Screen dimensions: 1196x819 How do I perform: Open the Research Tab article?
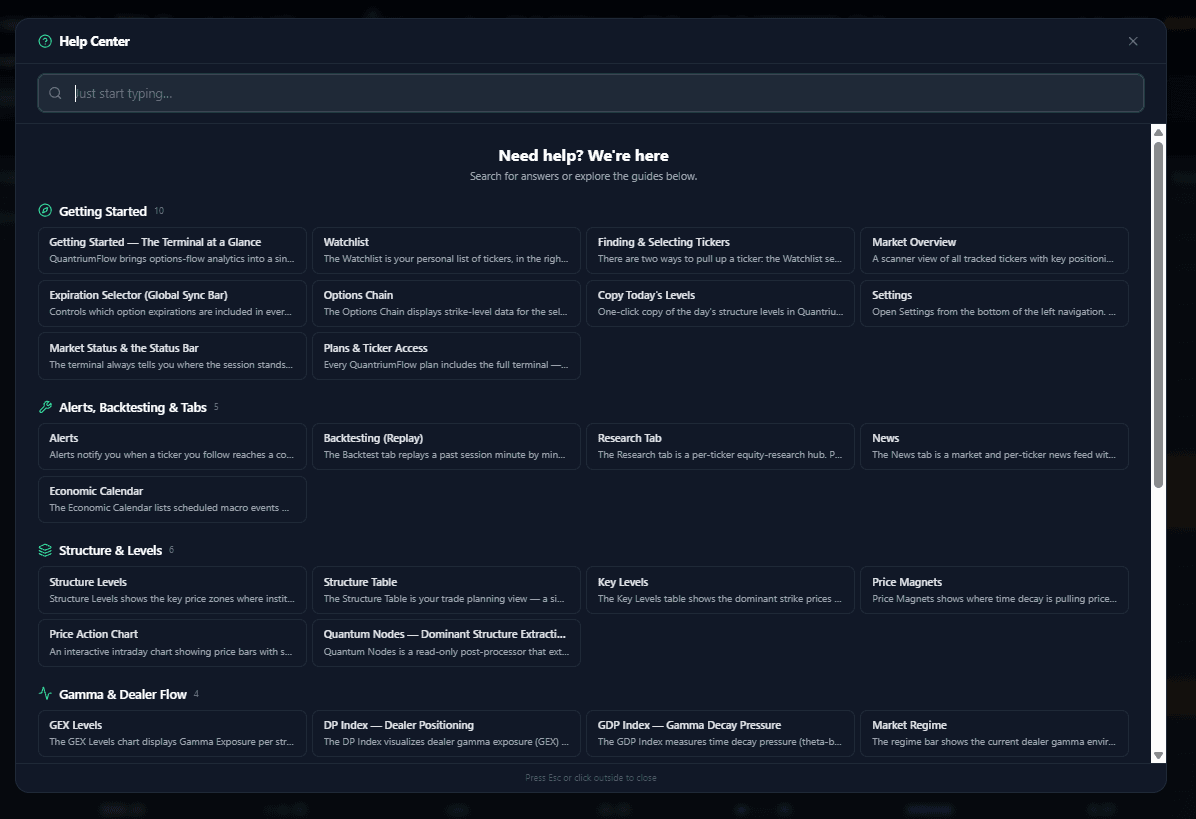[720, 446]
